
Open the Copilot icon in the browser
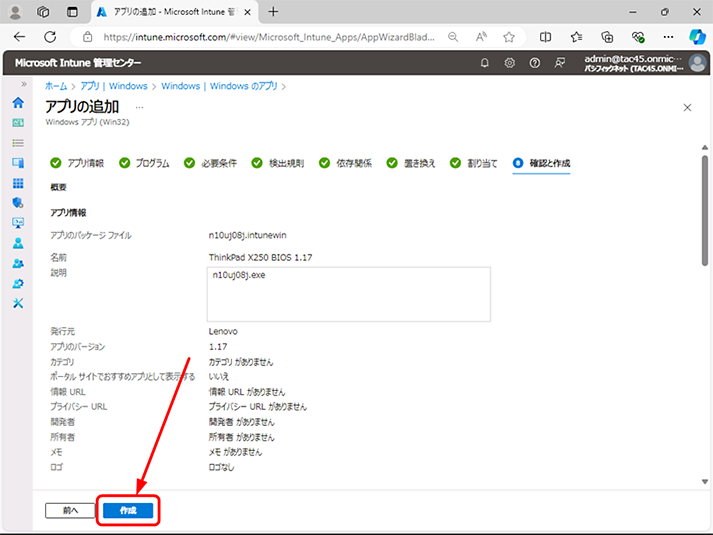697,37
